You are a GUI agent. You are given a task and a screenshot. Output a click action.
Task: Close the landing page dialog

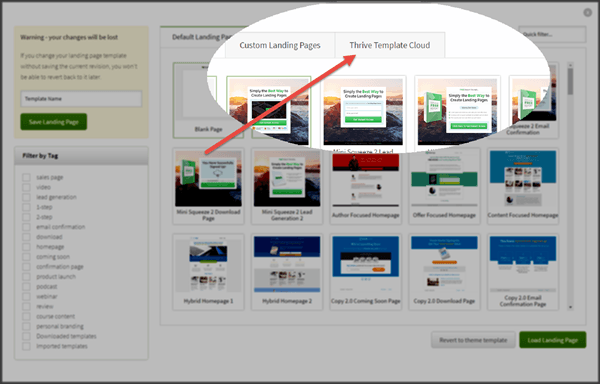587,13
